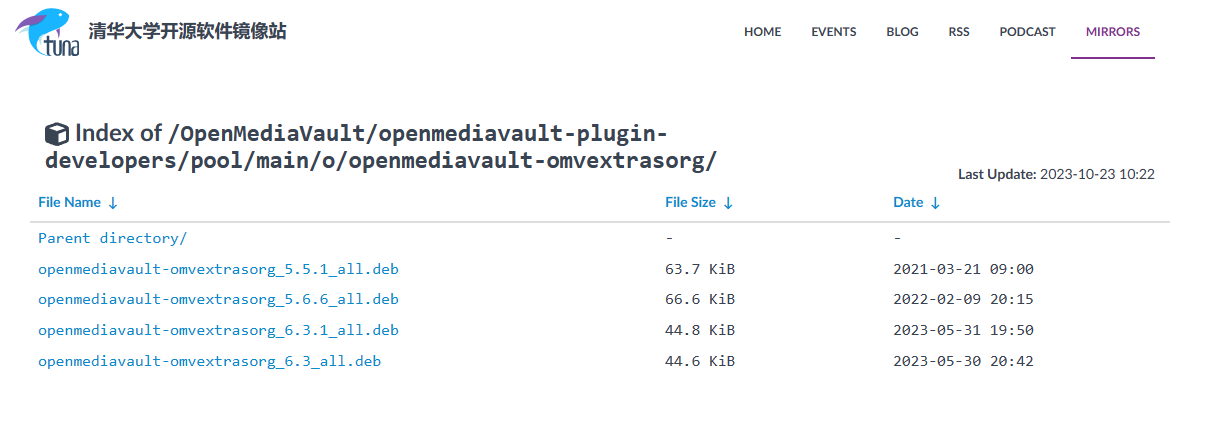The height and width of the screenshot is (446, 1207).
Task: Go to the PODCAST page
Action: pos(1027,32)
